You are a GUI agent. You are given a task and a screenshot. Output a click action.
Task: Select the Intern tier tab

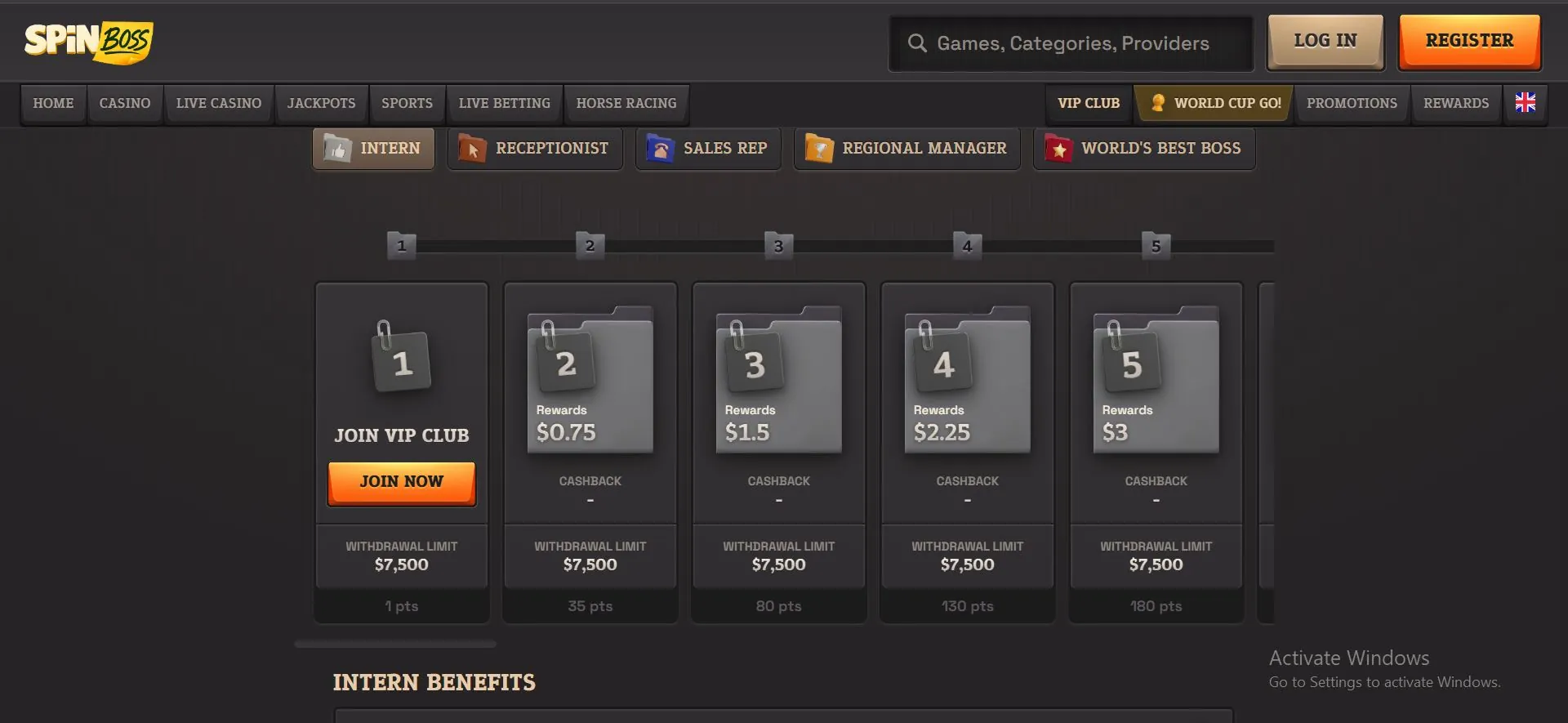373,149
